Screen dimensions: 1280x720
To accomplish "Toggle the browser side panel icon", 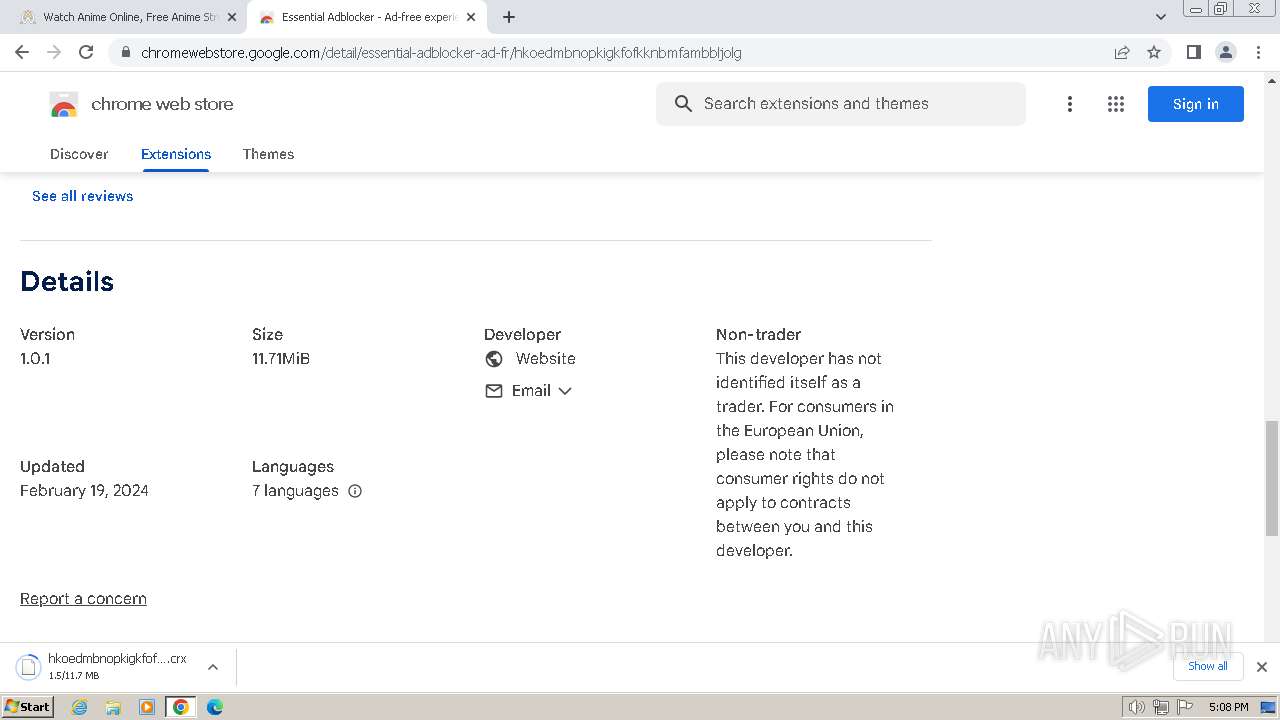I will coord(1193,52).
